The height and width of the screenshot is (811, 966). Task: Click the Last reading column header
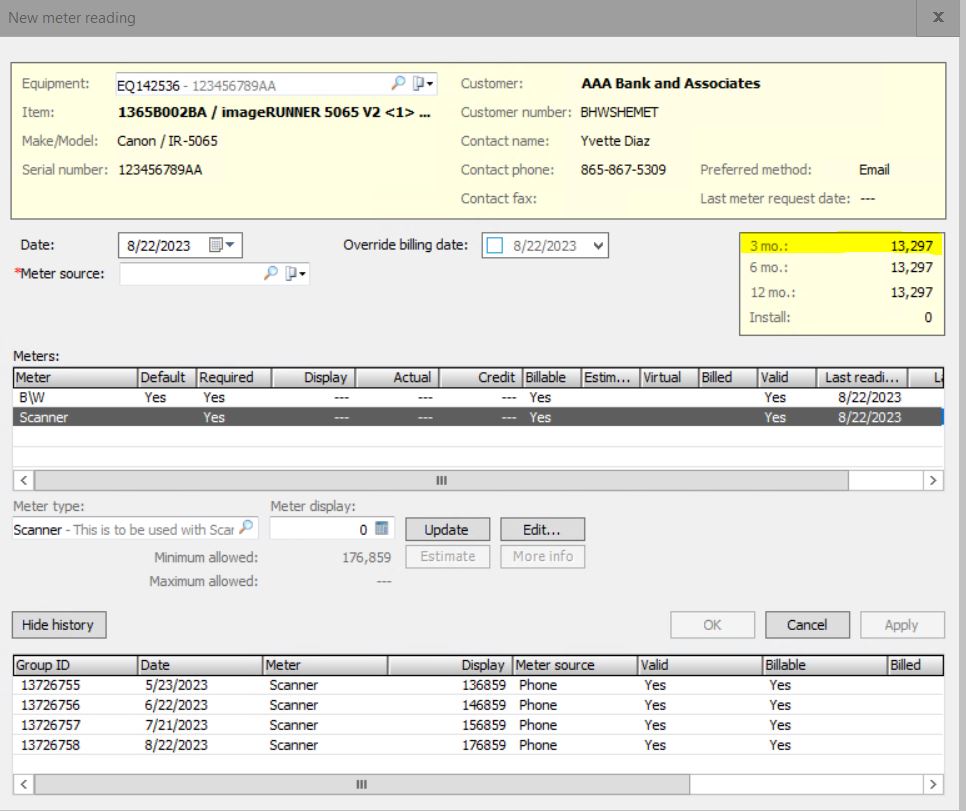tap(862, 377)
